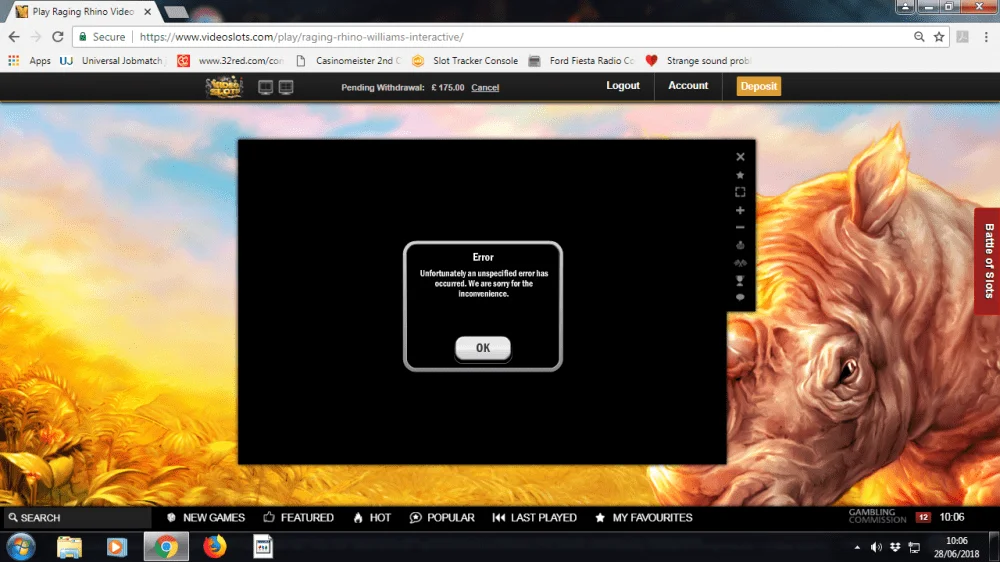
Task: Click the red 12 notification badge
Action: (x=923, y=517)
